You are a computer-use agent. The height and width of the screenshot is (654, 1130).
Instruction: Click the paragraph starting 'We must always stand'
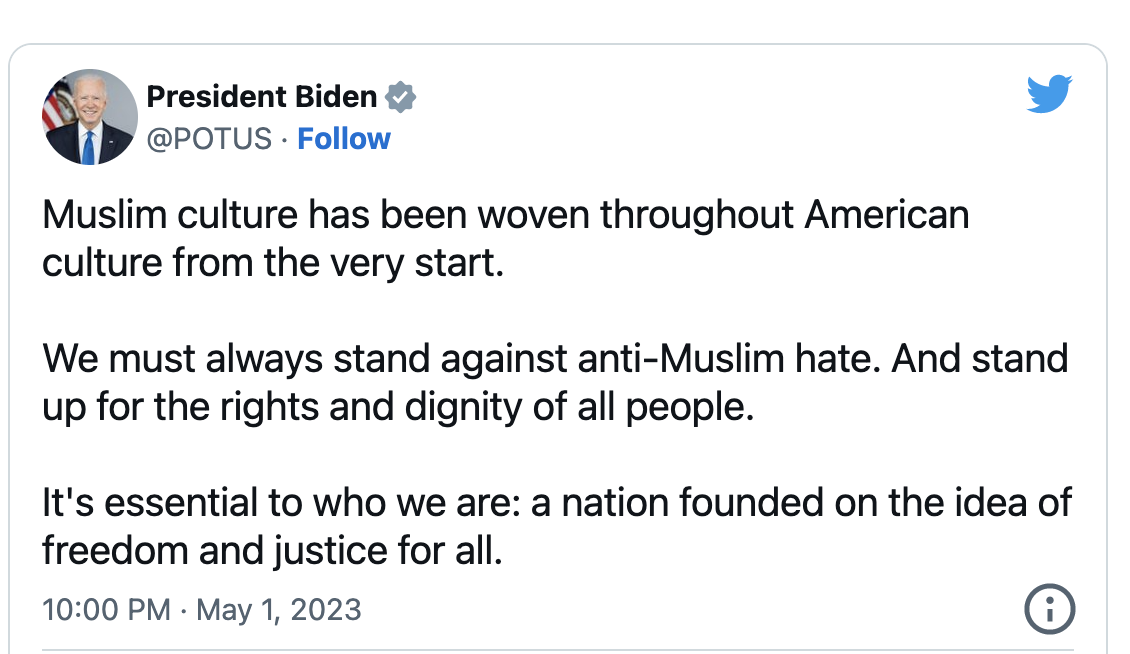point(555,382)
